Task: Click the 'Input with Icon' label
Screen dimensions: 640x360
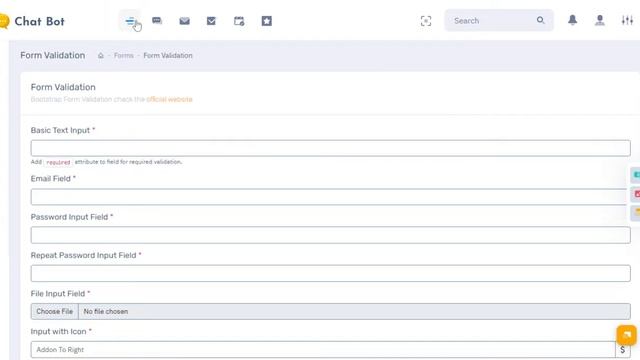Action: [58, 331]
